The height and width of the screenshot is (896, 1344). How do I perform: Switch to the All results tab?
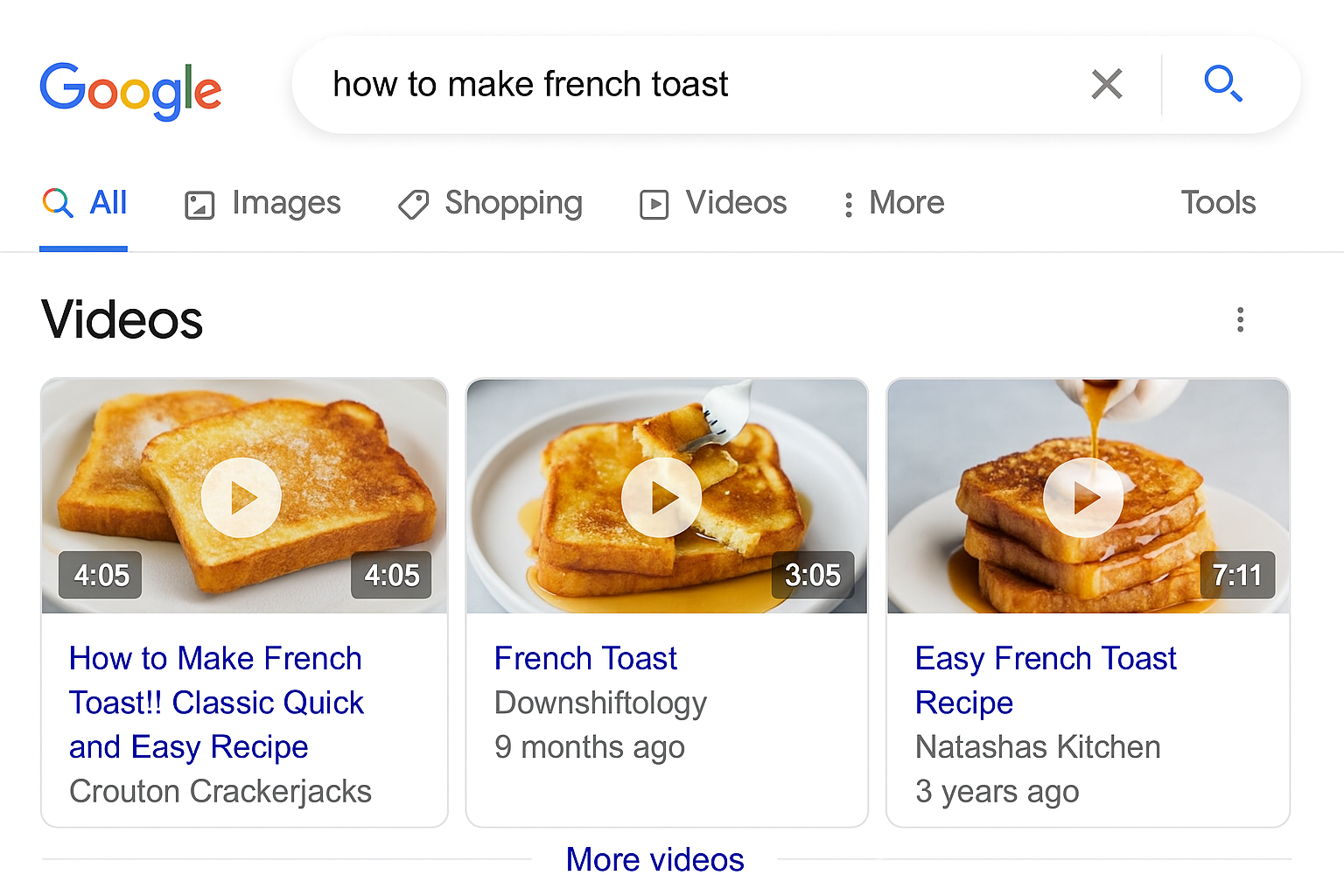click(x=108, y=202)
